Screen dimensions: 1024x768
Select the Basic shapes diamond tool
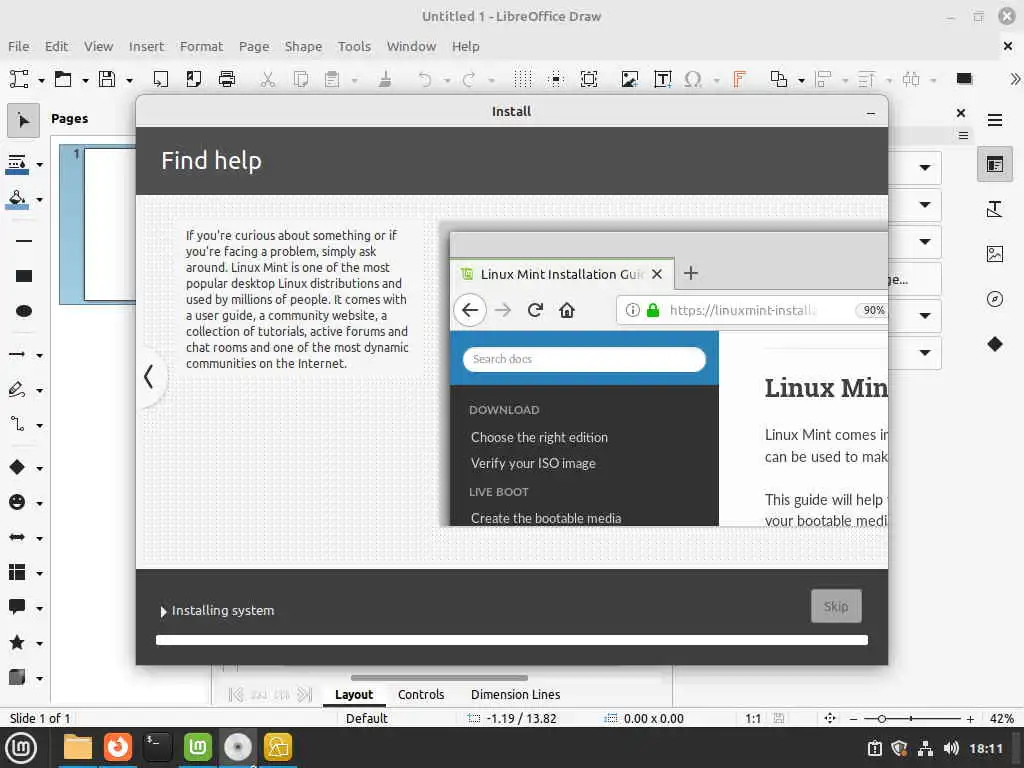17,467
